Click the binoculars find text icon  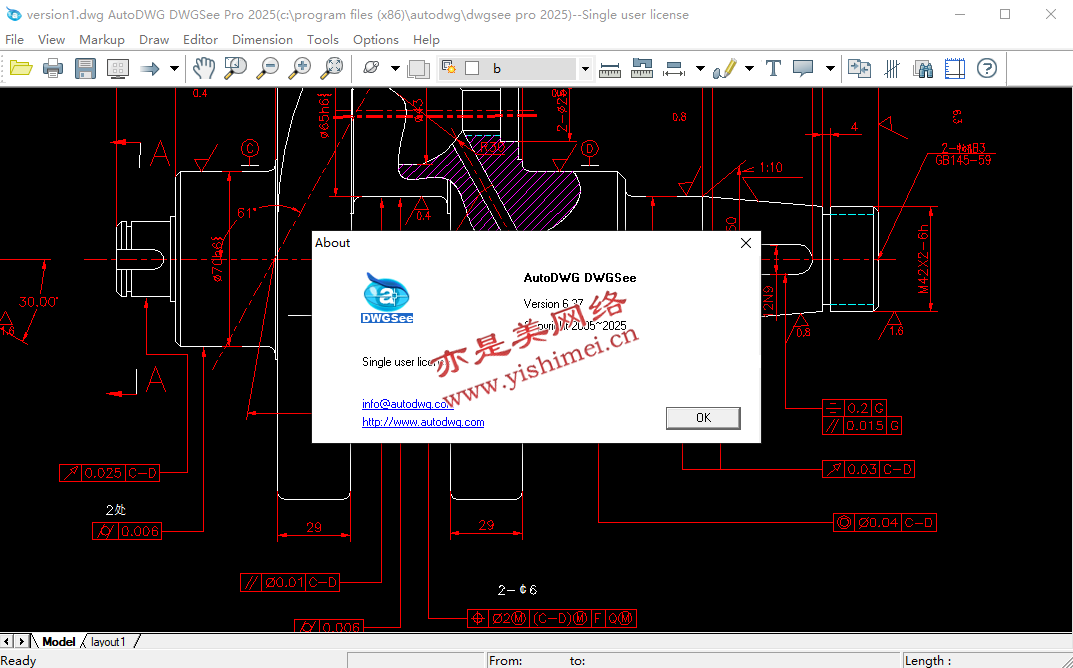[x=923, y=68]
